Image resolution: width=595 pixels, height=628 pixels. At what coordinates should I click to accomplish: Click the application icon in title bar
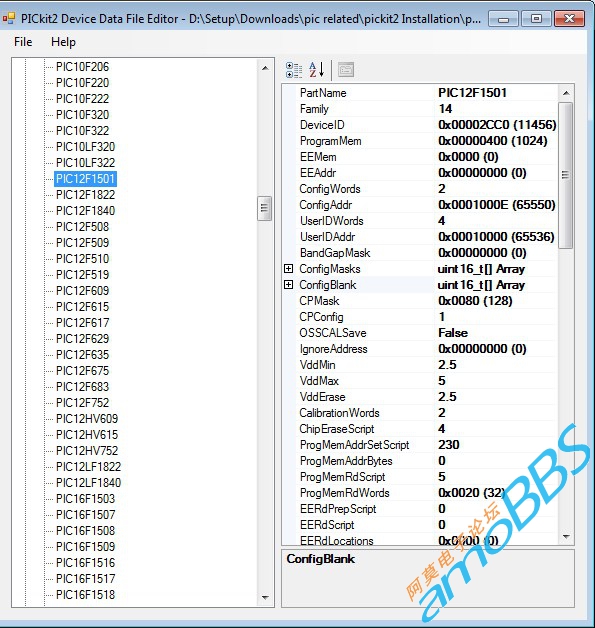click(9, 19)
